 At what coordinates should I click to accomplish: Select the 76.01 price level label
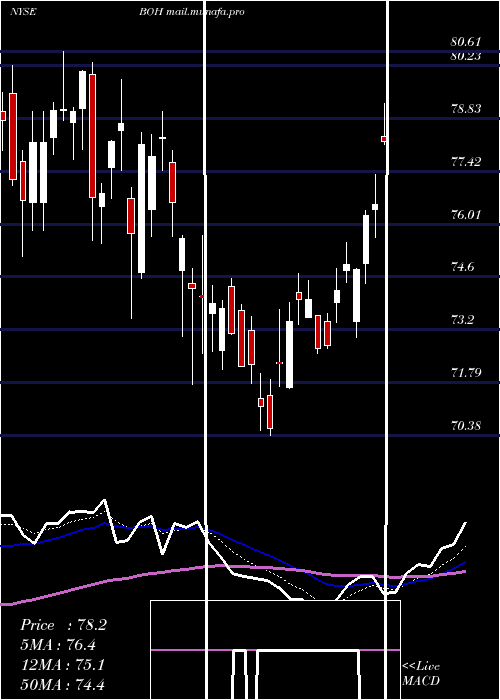coord(466,215)
